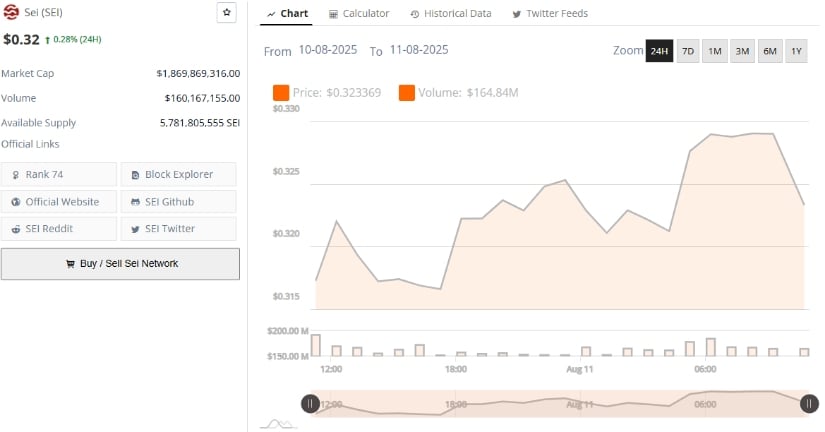Open the SEI Reddit link

(58, 228)
